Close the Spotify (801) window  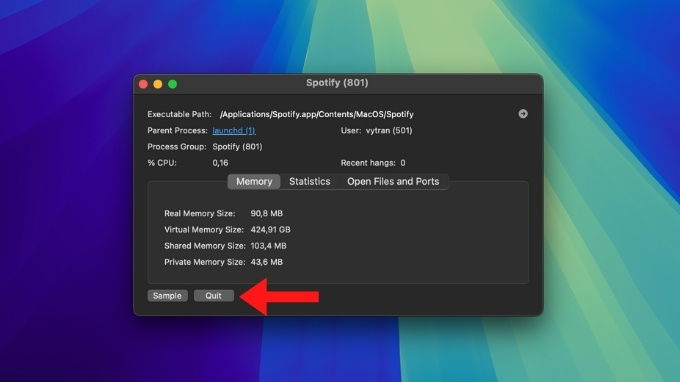click(144, 84)
